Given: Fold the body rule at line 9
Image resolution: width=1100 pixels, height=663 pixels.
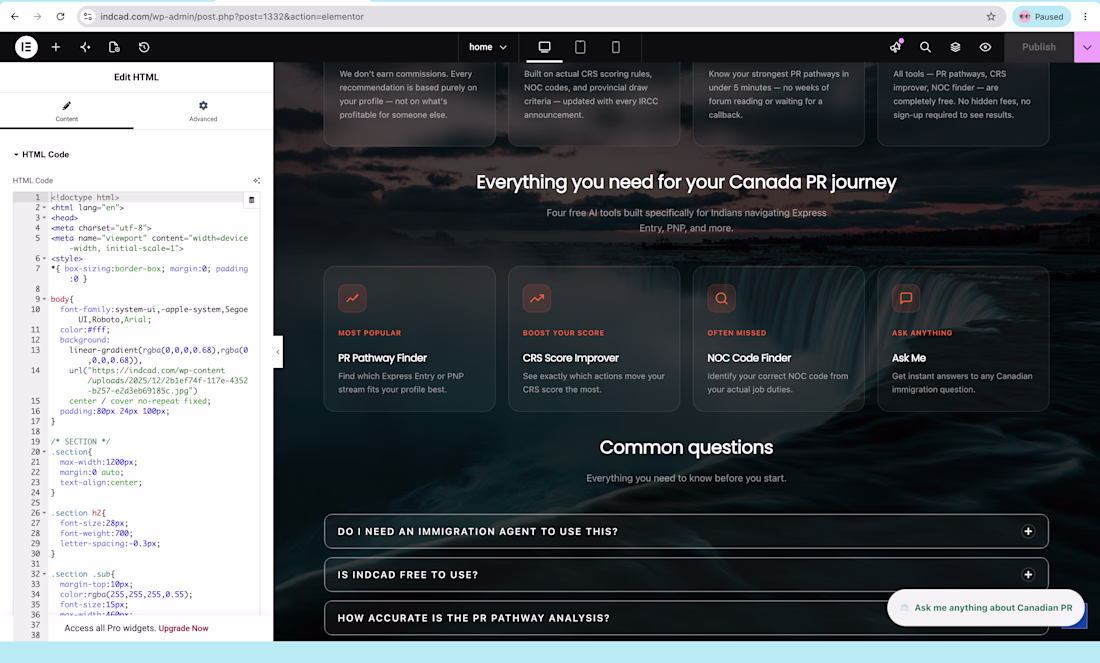Looking at the screenshot, I should click(44, 299).
